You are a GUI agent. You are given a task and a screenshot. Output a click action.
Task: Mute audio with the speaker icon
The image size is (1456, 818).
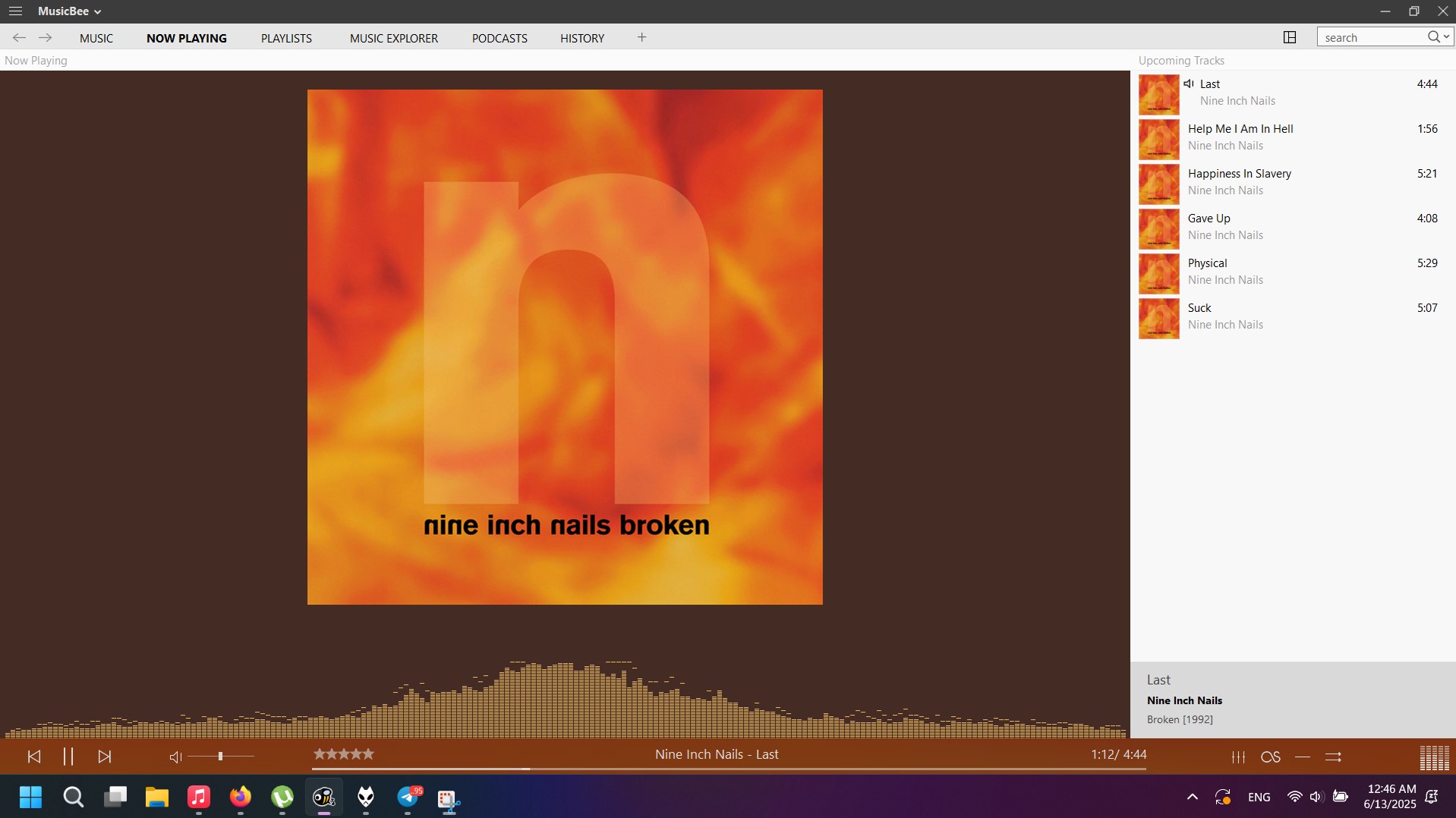click(x=175, y=757)
